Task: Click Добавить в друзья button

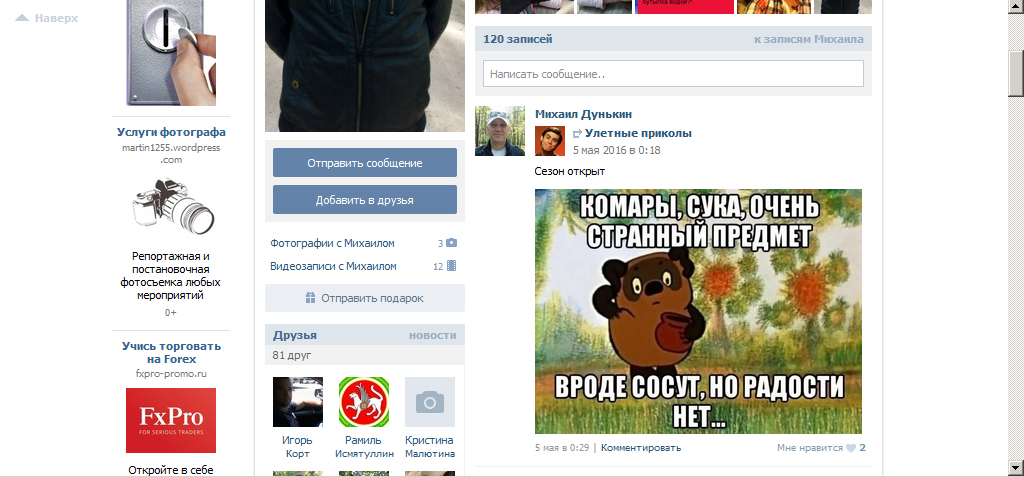Action: pyautogui.click(x=364, y=200)
